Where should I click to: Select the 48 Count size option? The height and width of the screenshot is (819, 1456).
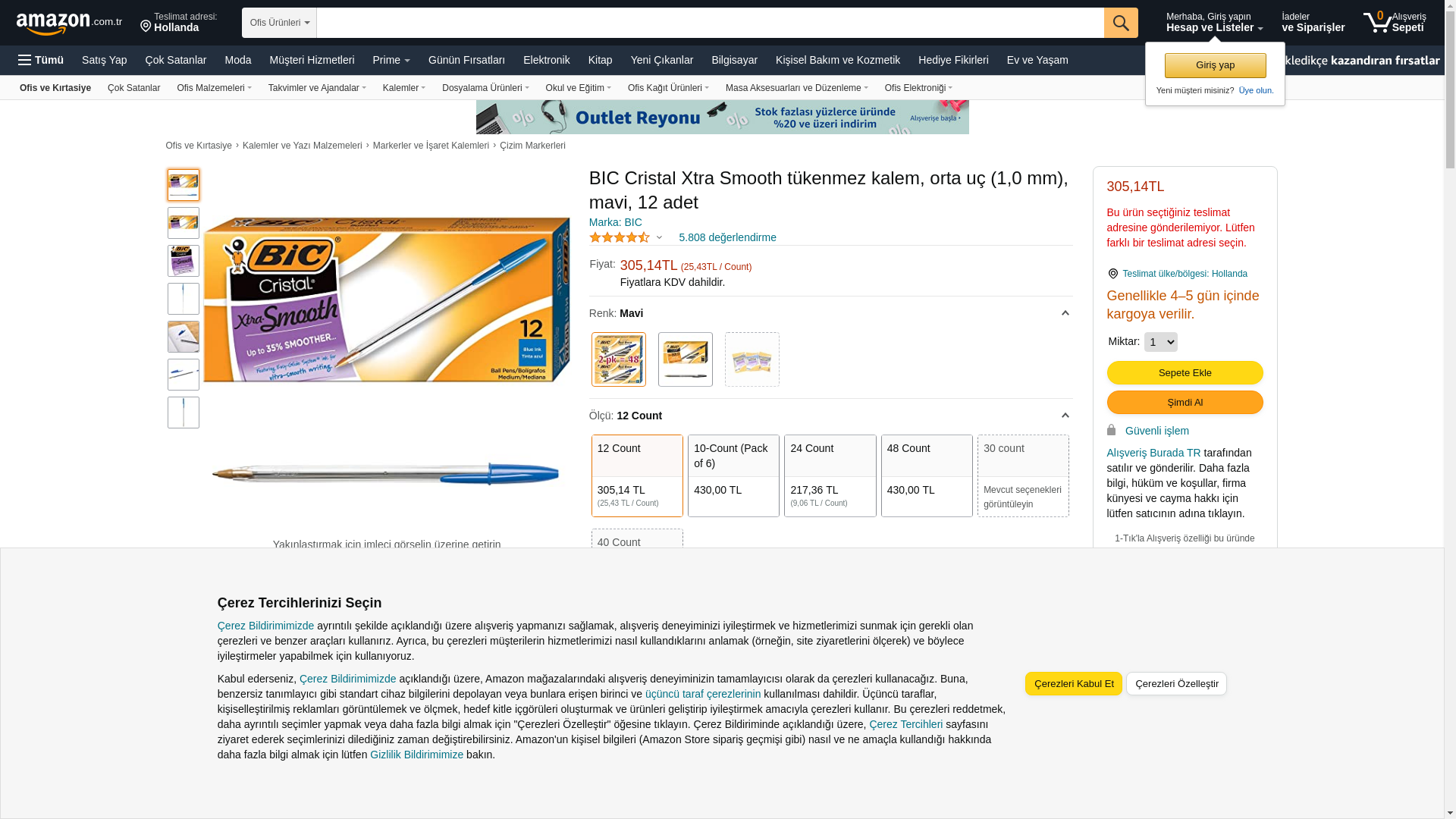[x=926, y=475]
